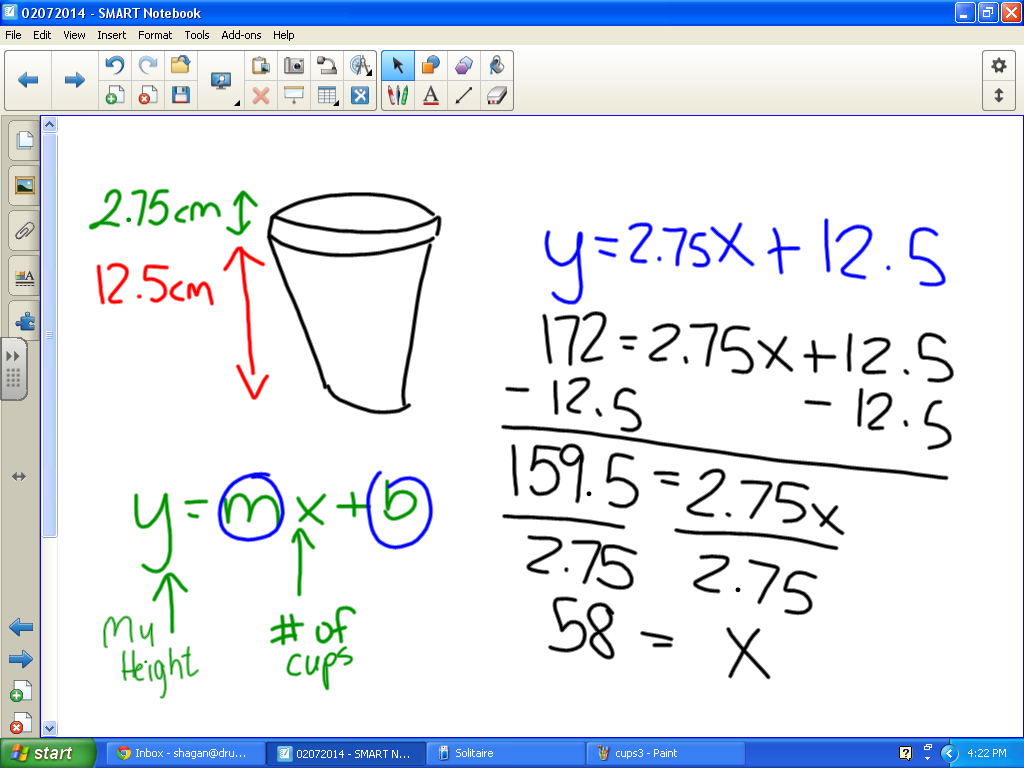Viewport: 1024px width, 768px height.
Task: Save the notebook file
Action: coord(181,95)
